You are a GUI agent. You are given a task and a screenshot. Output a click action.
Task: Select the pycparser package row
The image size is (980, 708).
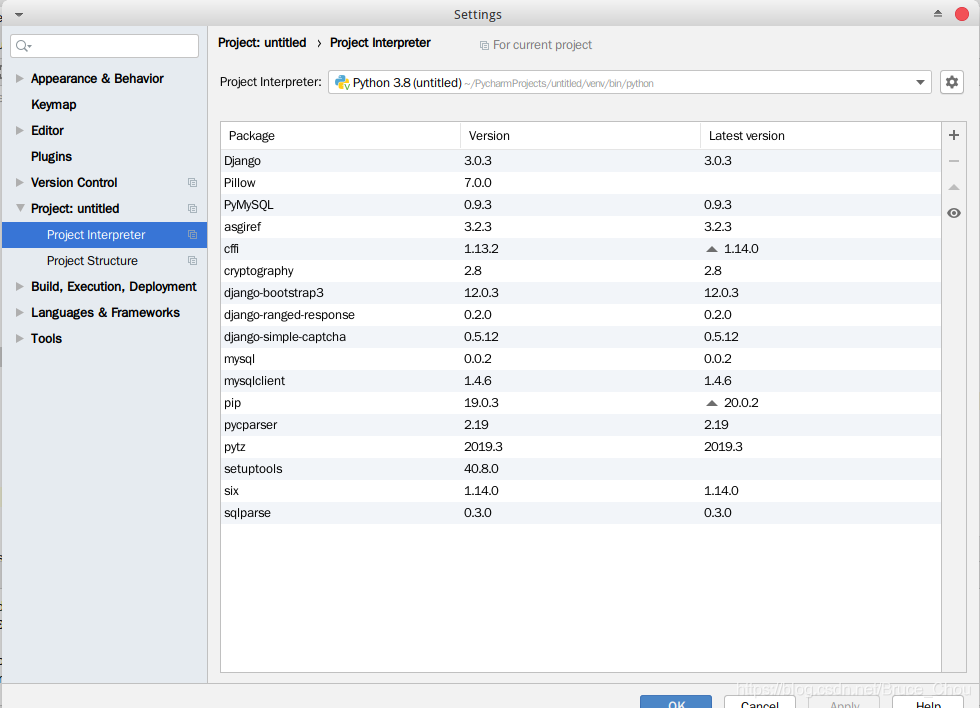tap(581, 424)
